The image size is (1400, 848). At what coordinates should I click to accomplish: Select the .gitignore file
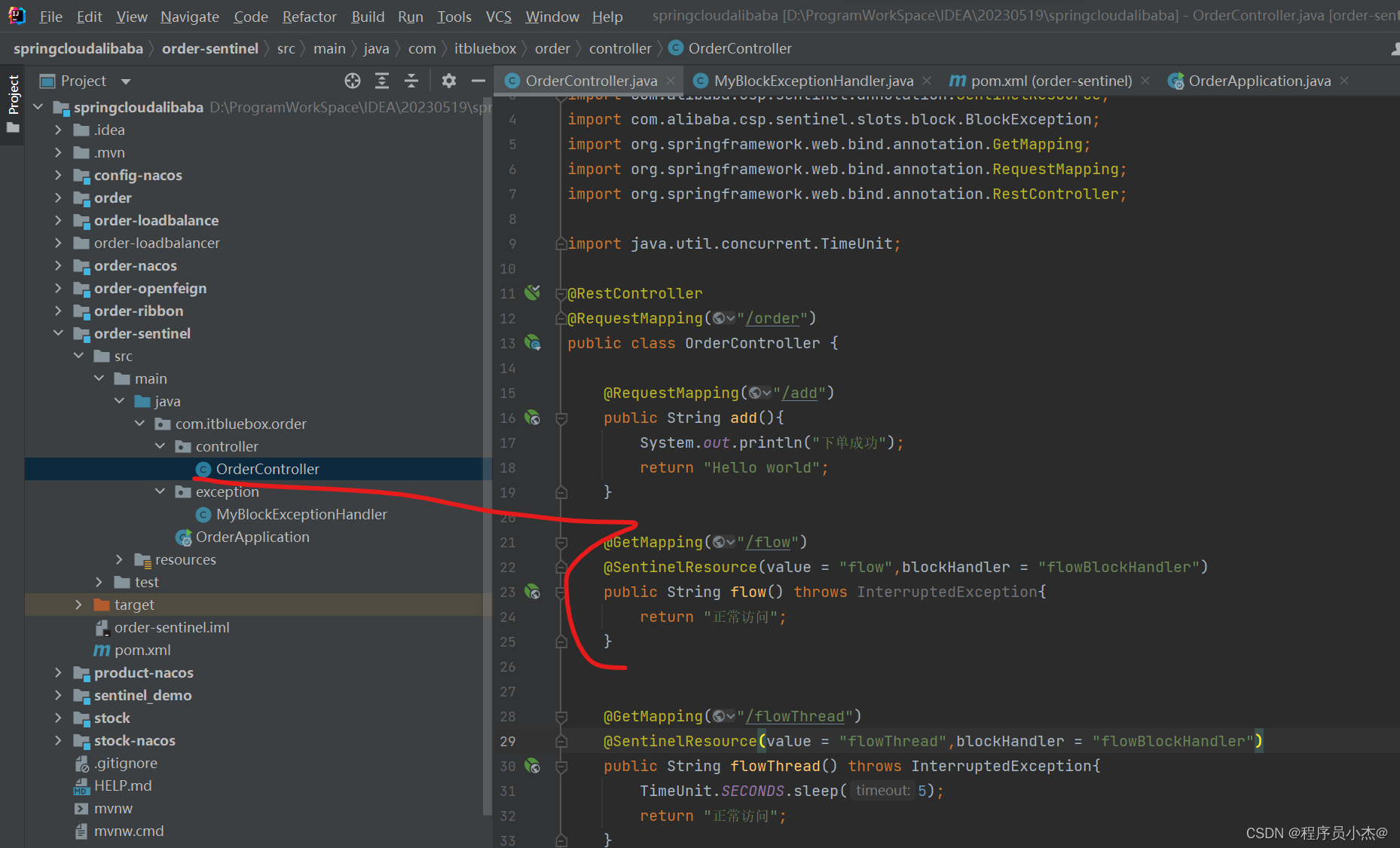pos(126,763)
